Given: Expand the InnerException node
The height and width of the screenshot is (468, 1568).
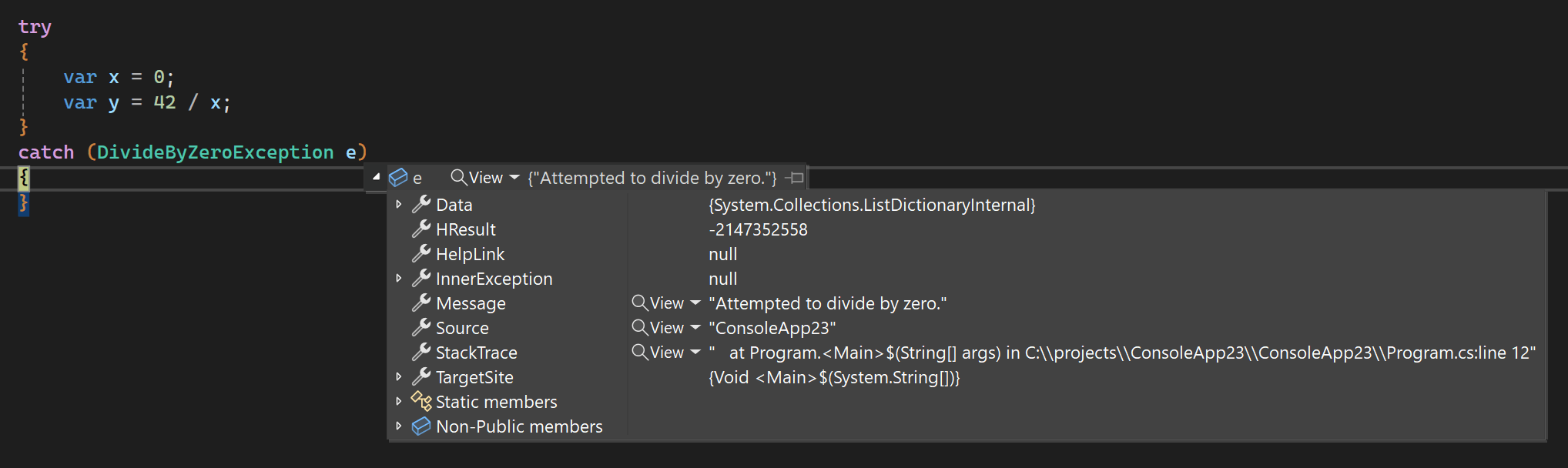Looking at the screenshot, I should [x=399, y=278].
